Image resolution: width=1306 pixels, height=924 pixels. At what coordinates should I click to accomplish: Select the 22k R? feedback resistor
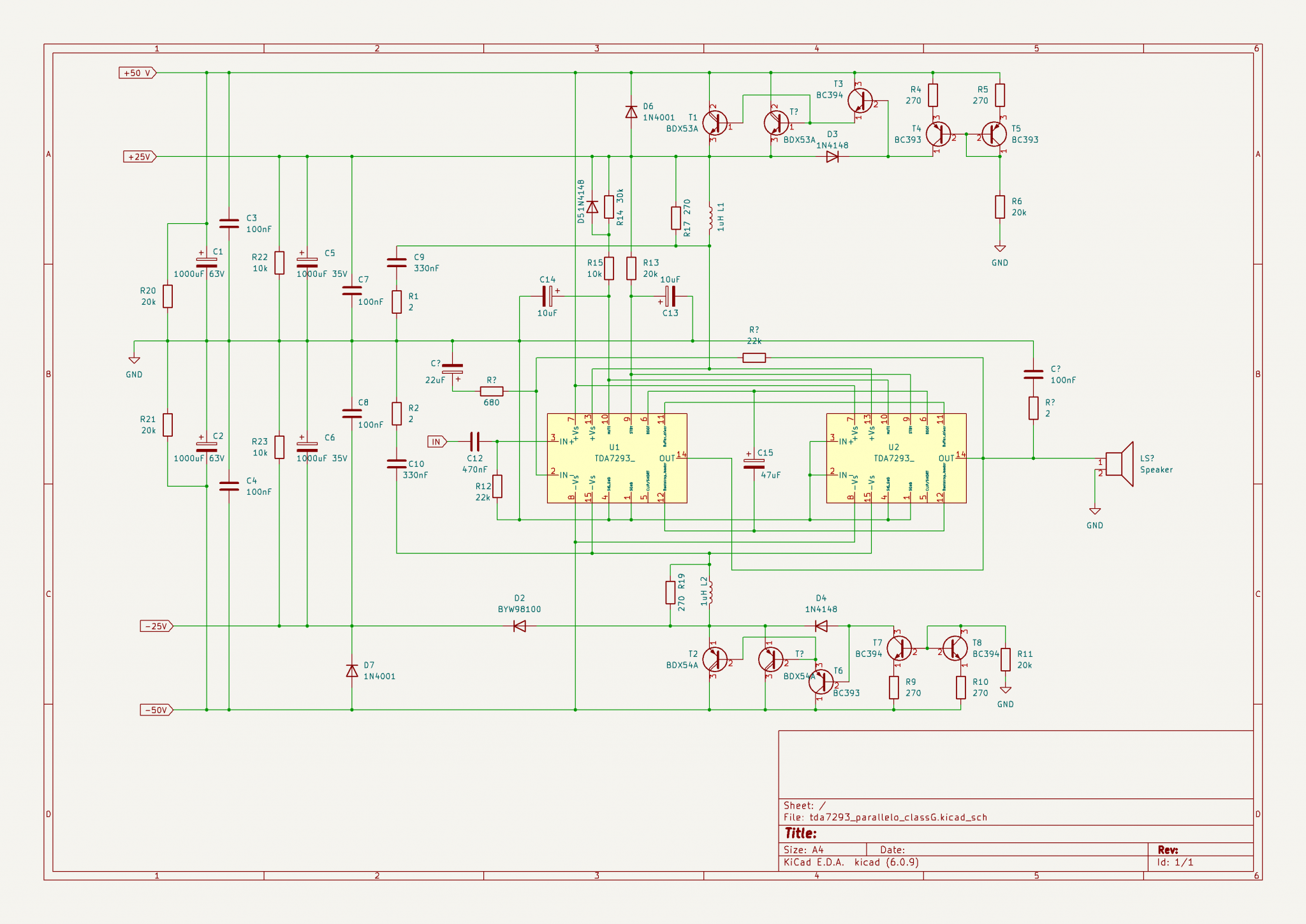click(x=754, y=358)
